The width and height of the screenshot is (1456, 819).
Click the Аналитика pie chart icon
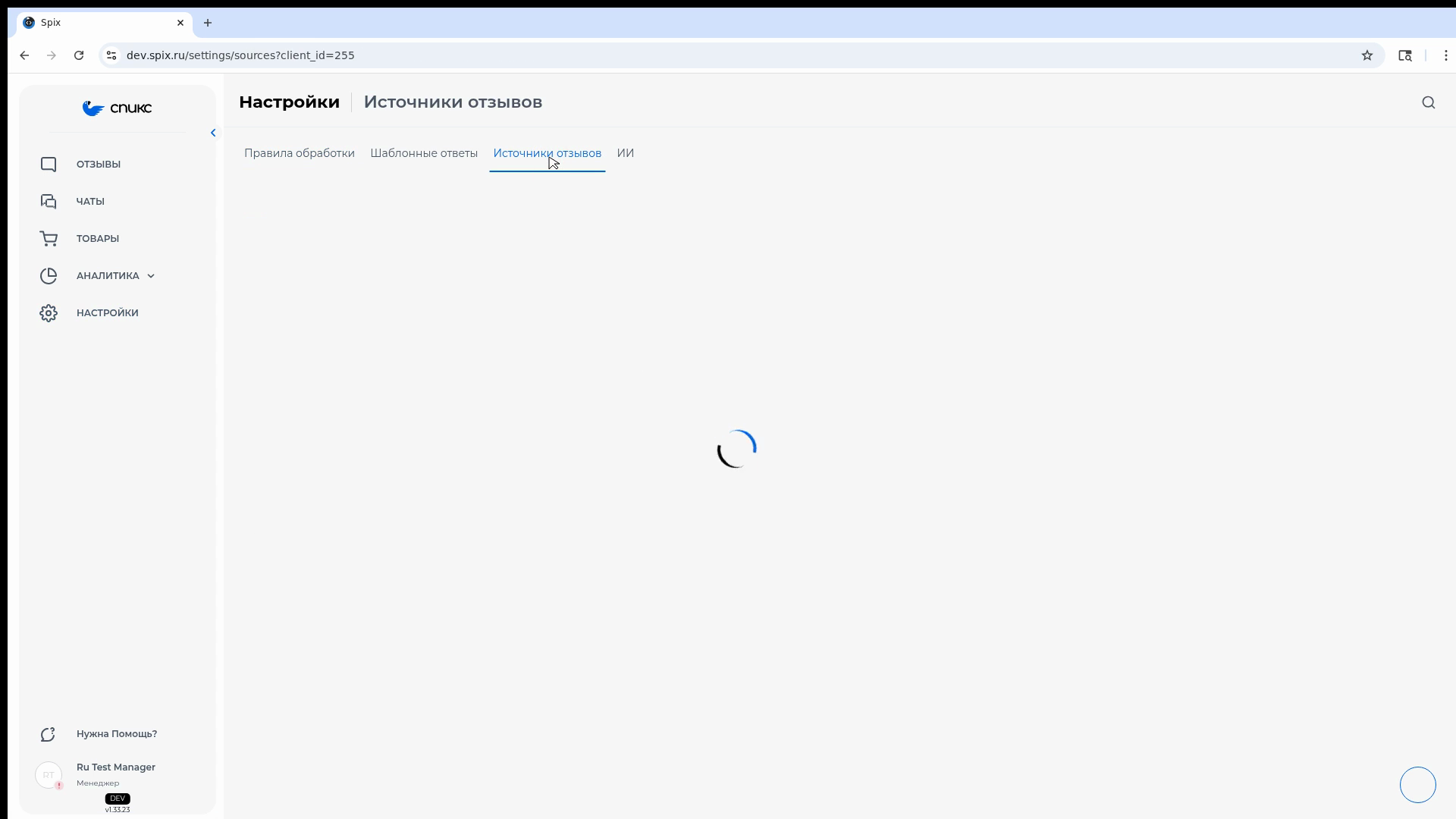pos(49,276)
